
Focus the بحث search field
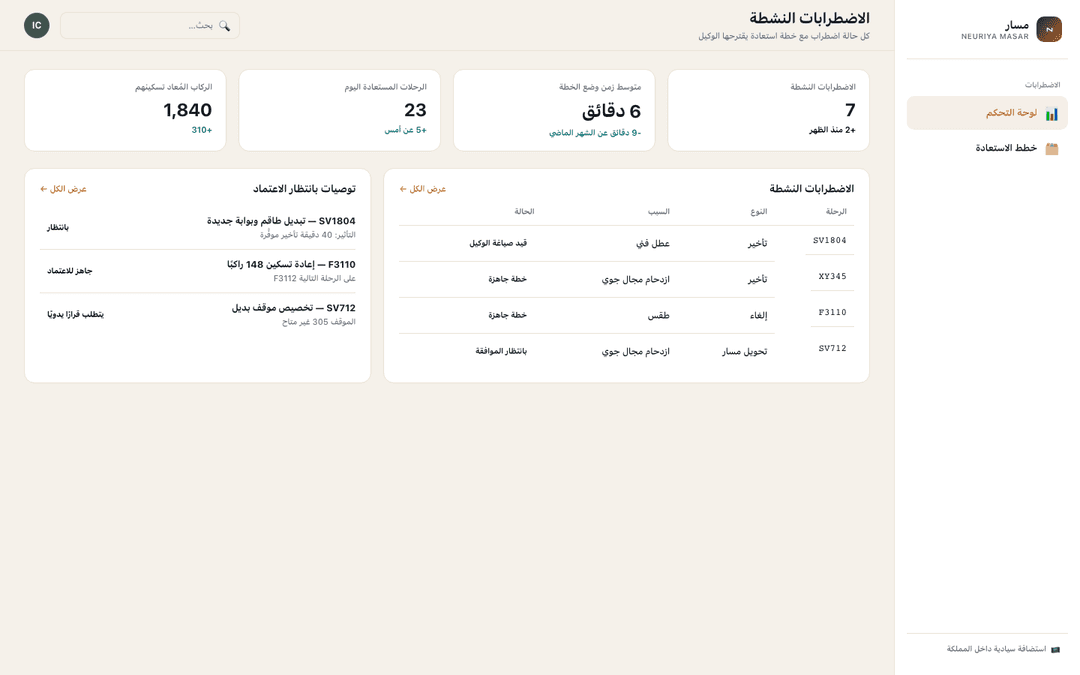click(150, 25)
